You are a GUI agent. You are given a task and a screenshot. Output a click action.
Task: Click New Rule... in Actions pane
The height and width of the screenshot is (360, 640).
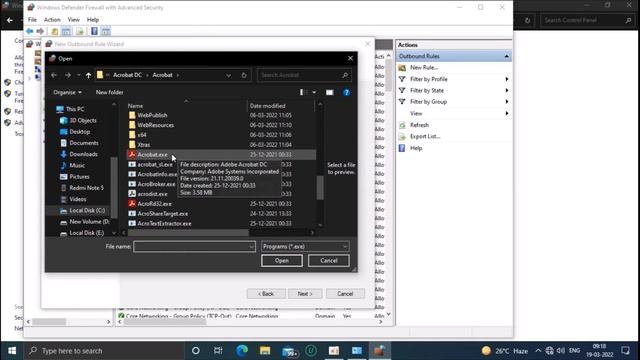424,67
